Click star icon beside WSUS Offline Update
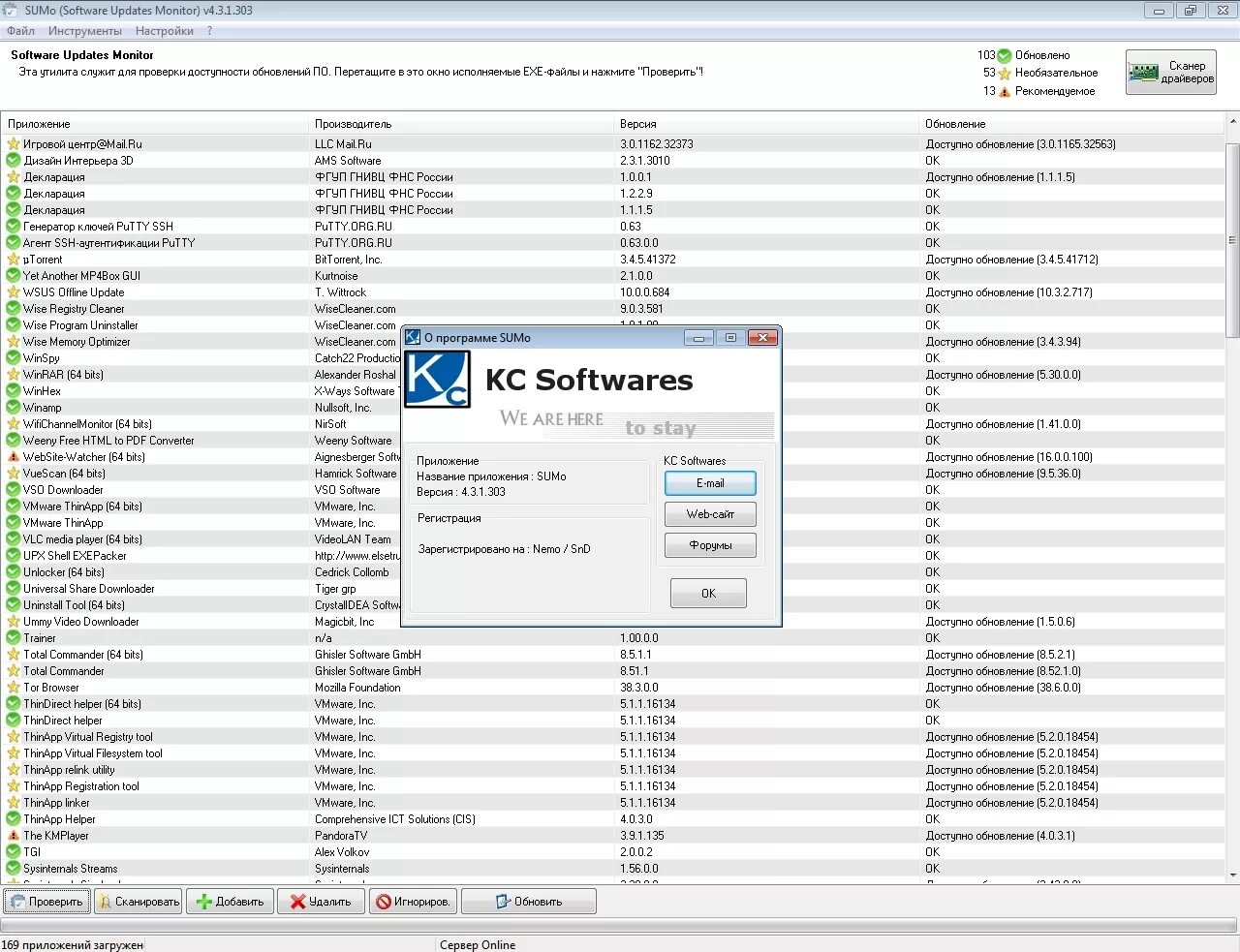The width and height of the screenshot is (1240, 952). (14, 292)
